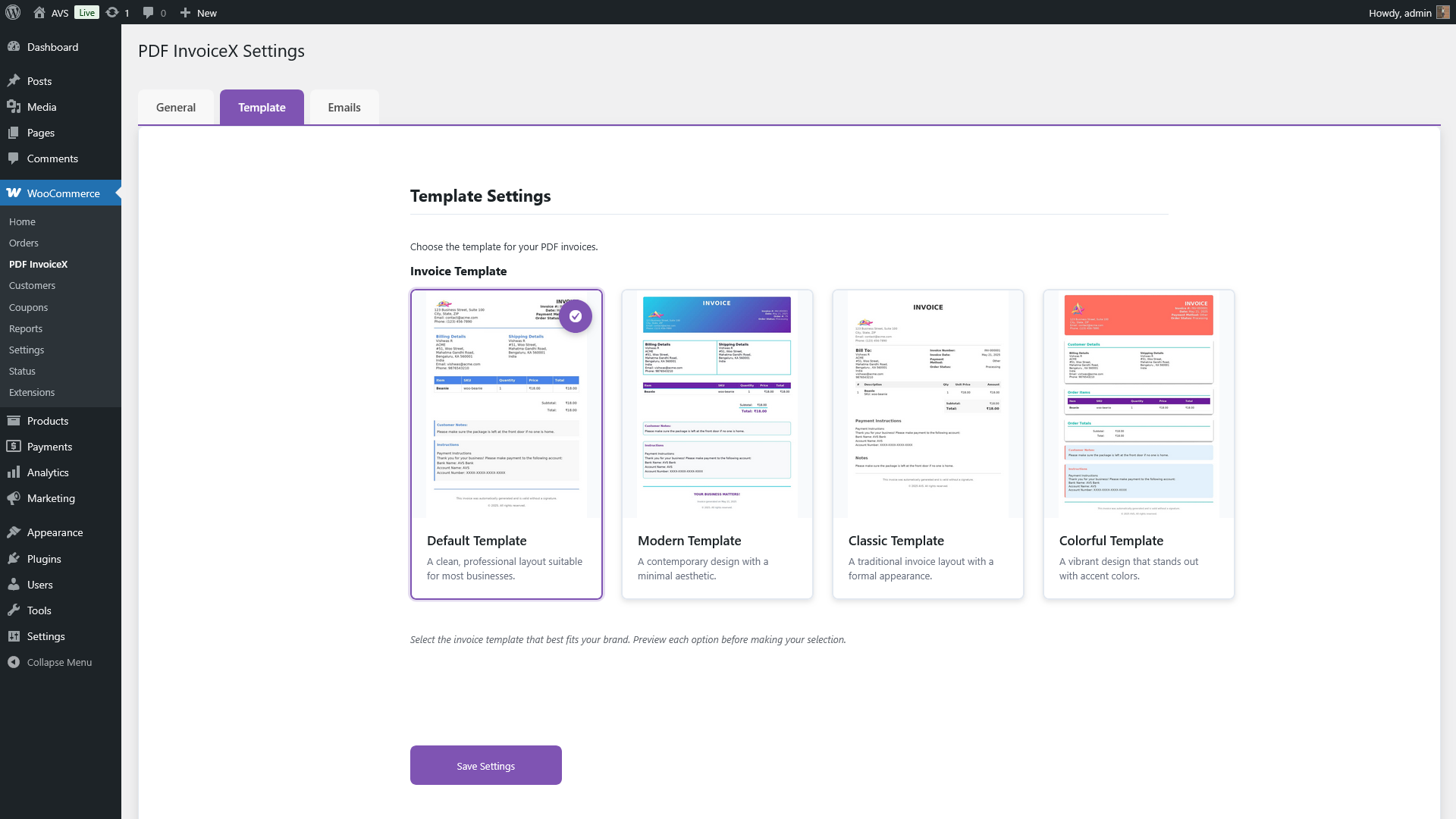Select the Template tab
Screen dimensions: 1456x819
click(262, 107)
